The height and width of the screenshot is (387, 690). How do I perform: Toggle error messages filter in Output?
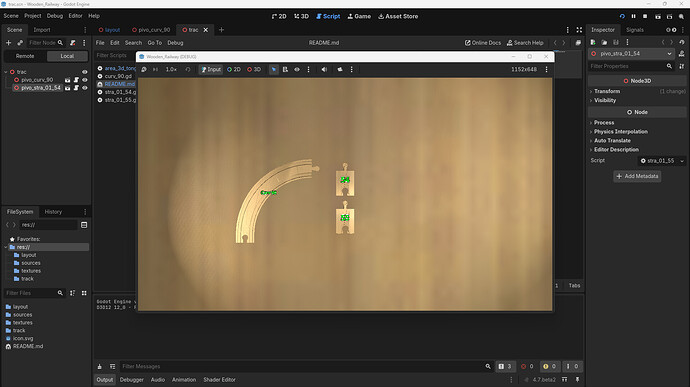pos(527,366)
